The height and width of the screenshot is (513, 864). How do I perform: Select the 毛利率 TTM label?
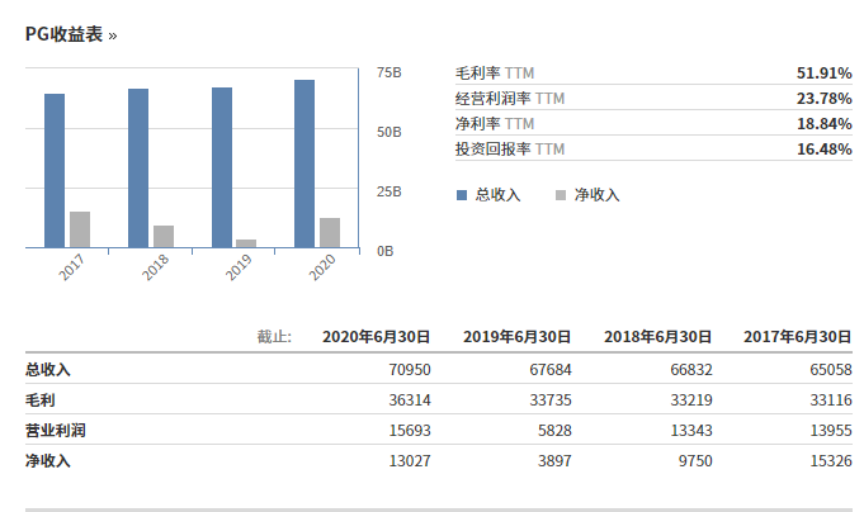coord(495,73)
